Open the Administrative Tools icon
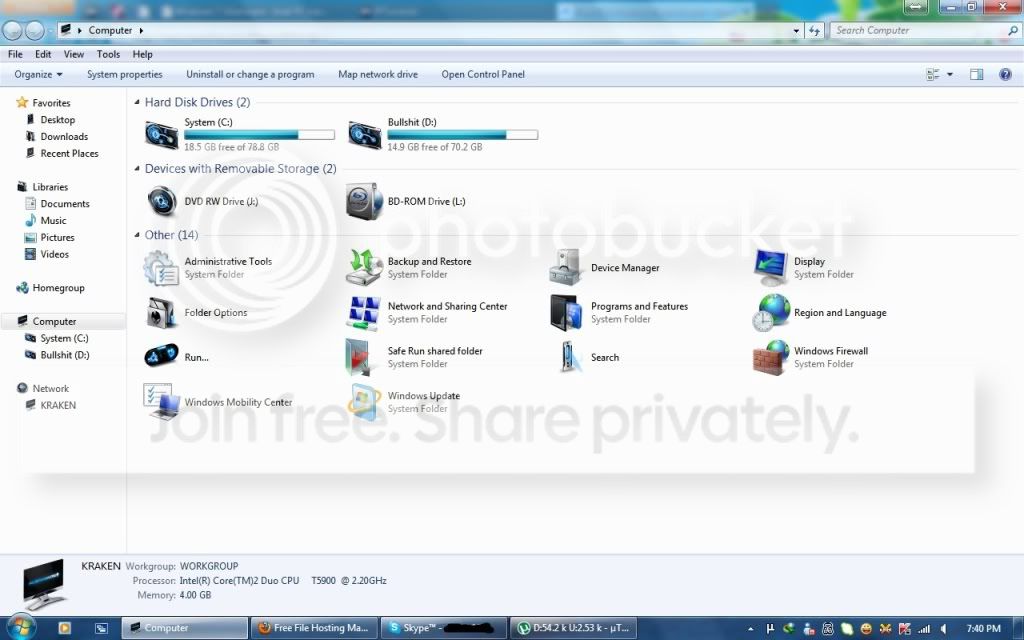 click(161, 268)
